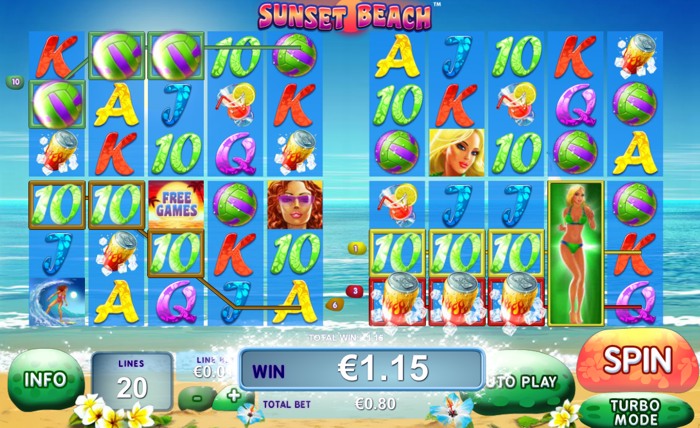The width and height of the screenshot is (700, 428).
Task: Click payline marker number 10
Action: pyautogui.click(x=15, y=82)
